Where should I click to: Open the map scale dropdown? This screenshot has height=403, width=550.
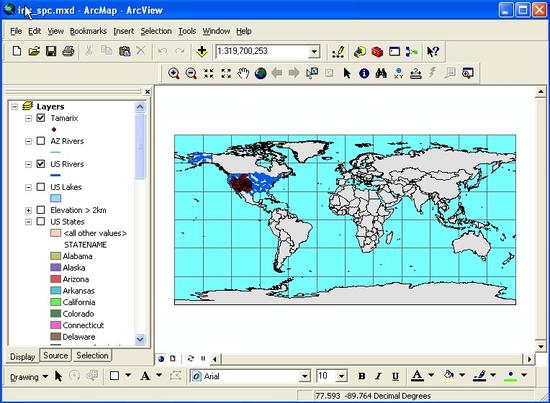[314, 52]
